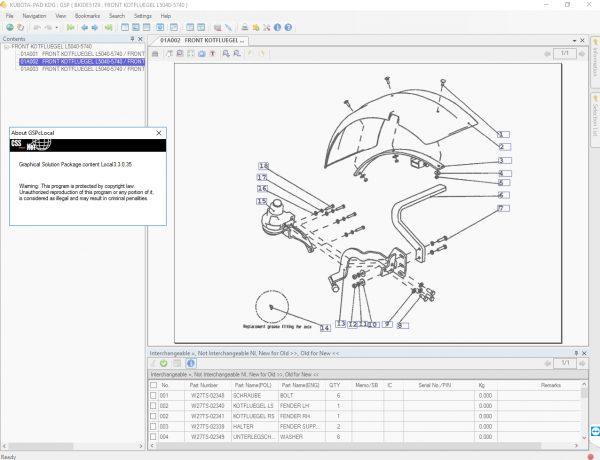Click part number W27TS-02340 cell
The width and height of the screenshot is (600, 460).
tap(207, 406)
